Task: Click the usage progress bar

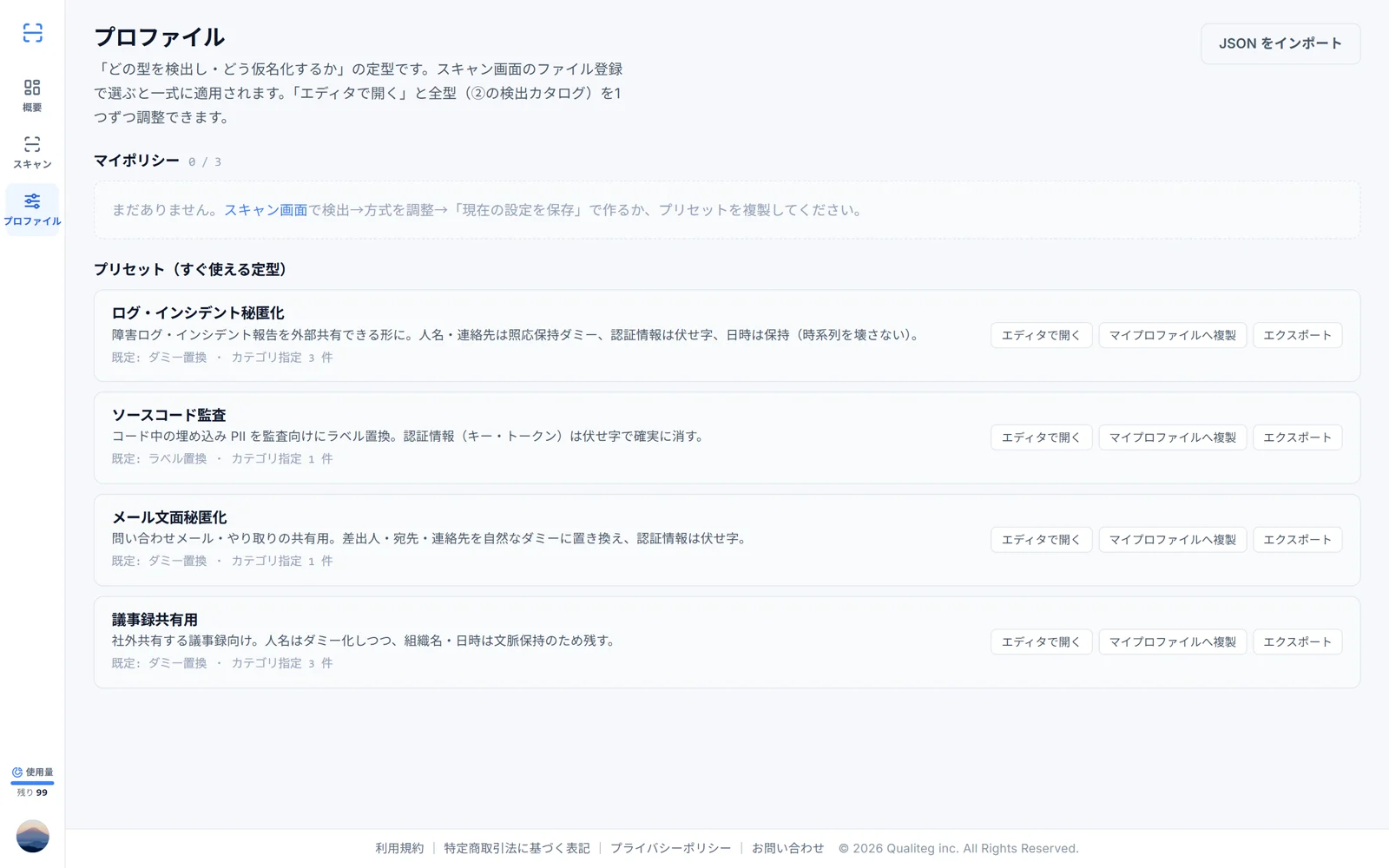Action: 32,783
